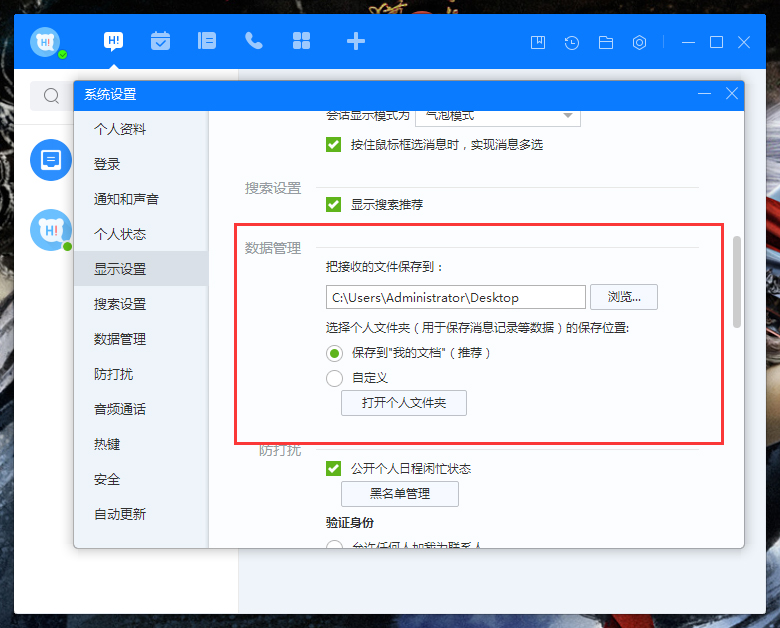Open the Hi! messages tab icon

(x=113, y=41)
